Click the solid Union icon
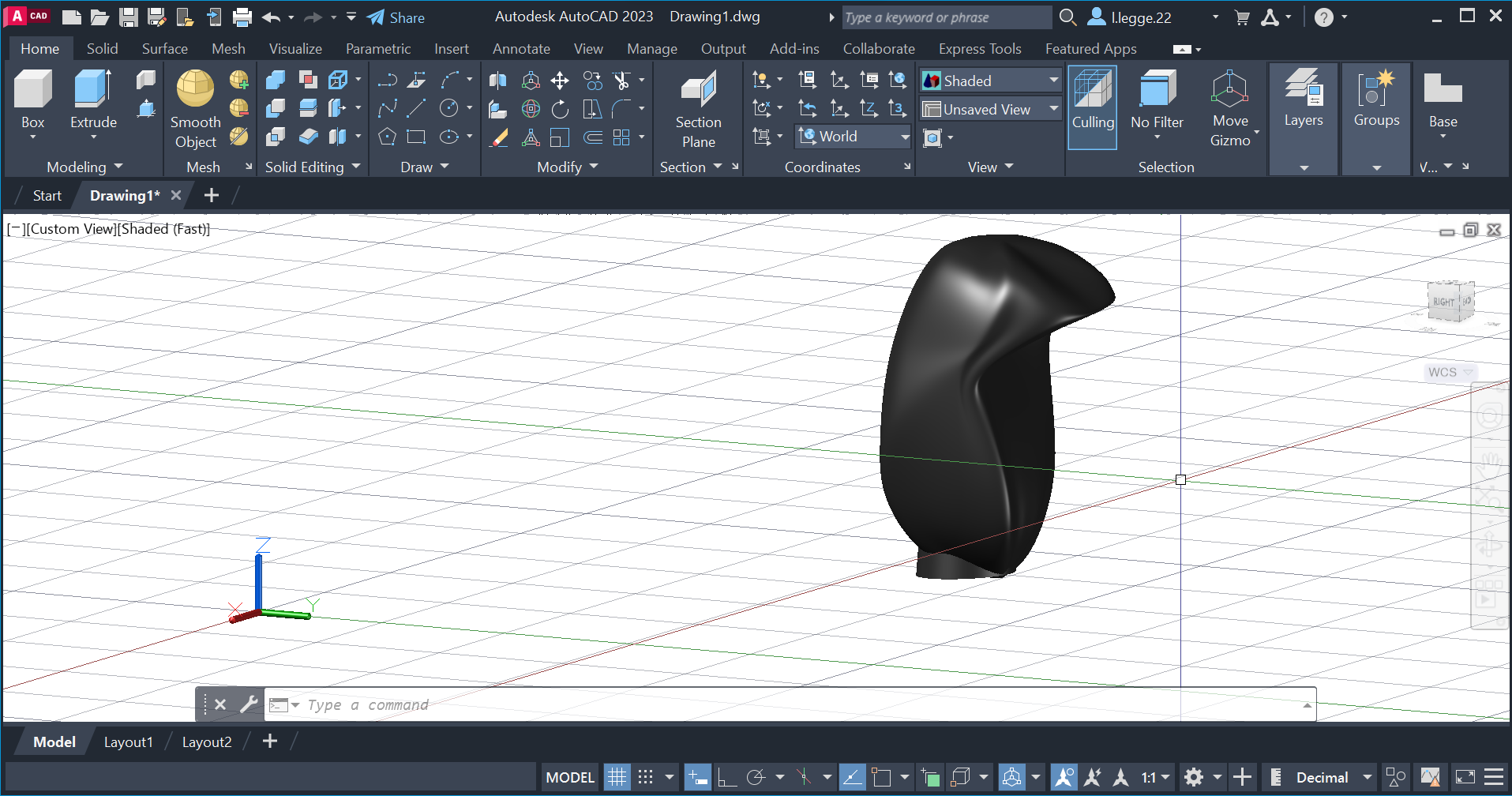Viewport: 1512px width, 796px height. (x=276, y=81)
